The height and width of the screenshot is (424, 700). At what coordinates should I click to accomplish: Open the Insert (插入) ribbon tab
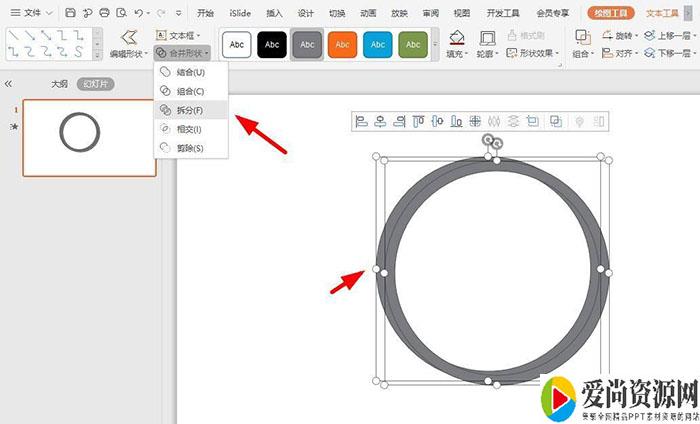point(274,13)
